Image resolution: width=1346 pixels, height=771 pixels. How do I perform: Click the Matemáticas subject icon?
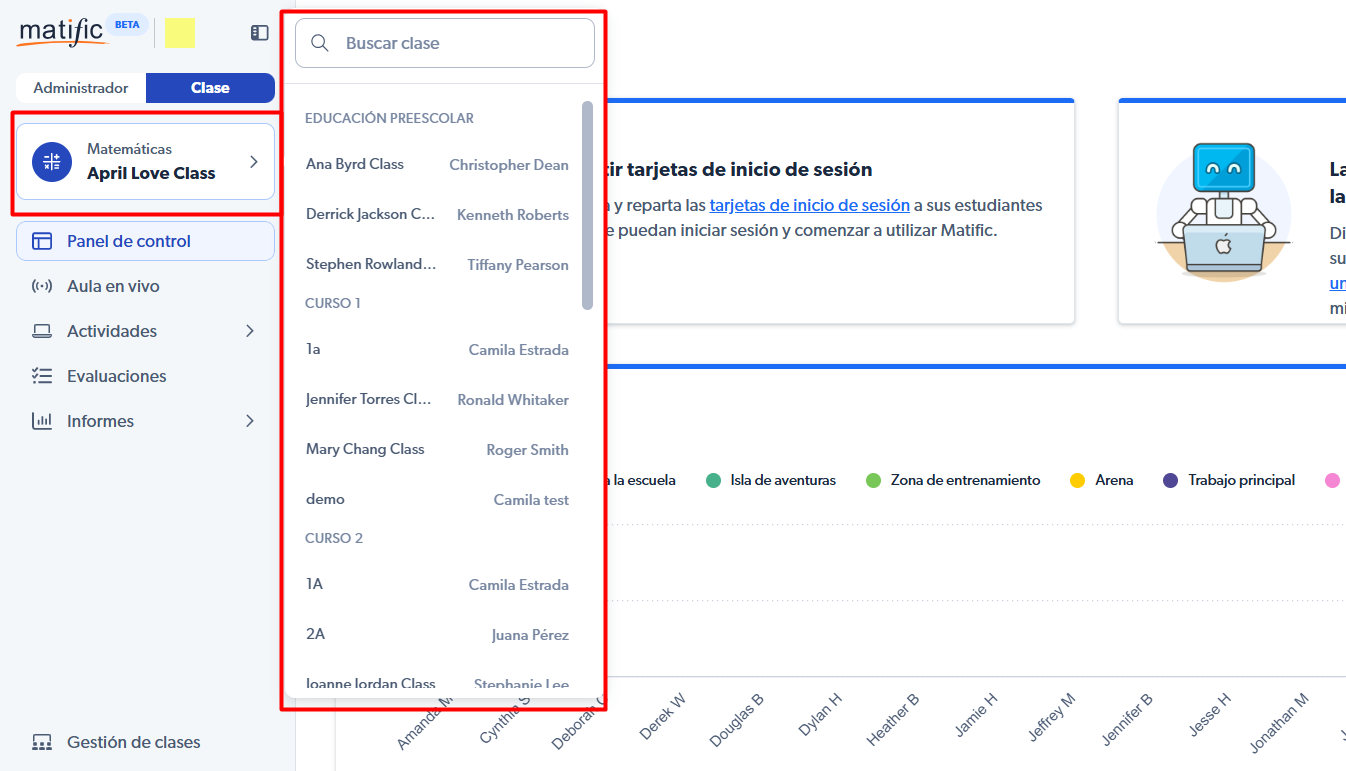click(51, 162)
